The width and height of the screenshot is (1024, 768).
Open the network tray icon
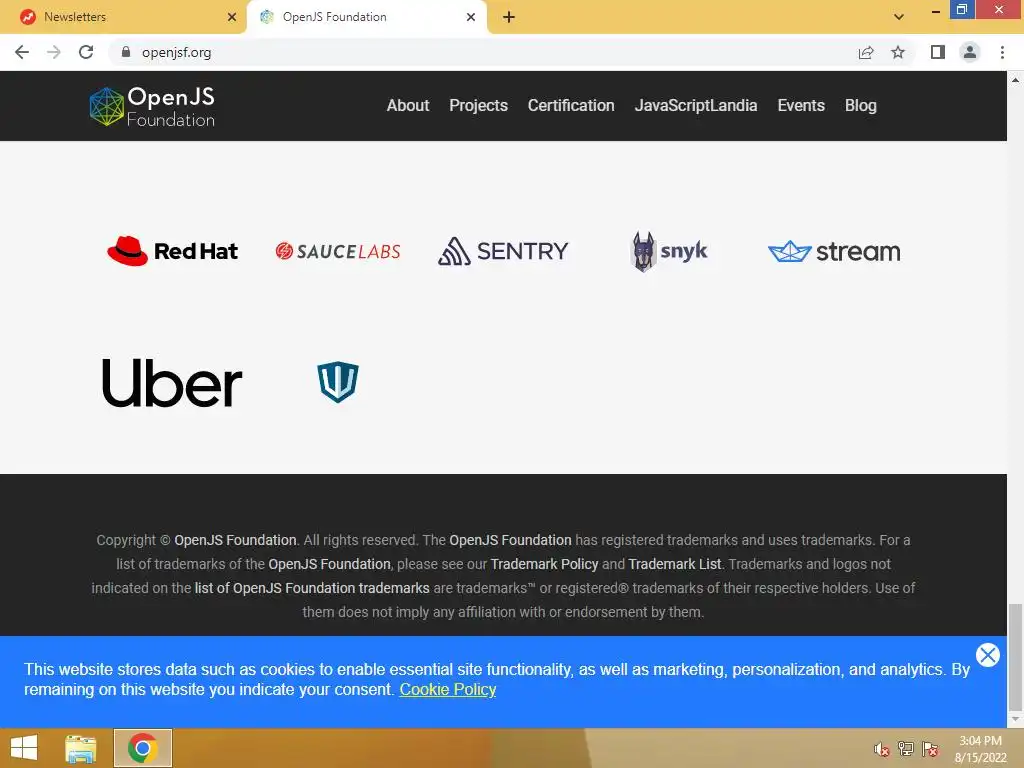tap(906, 749)
